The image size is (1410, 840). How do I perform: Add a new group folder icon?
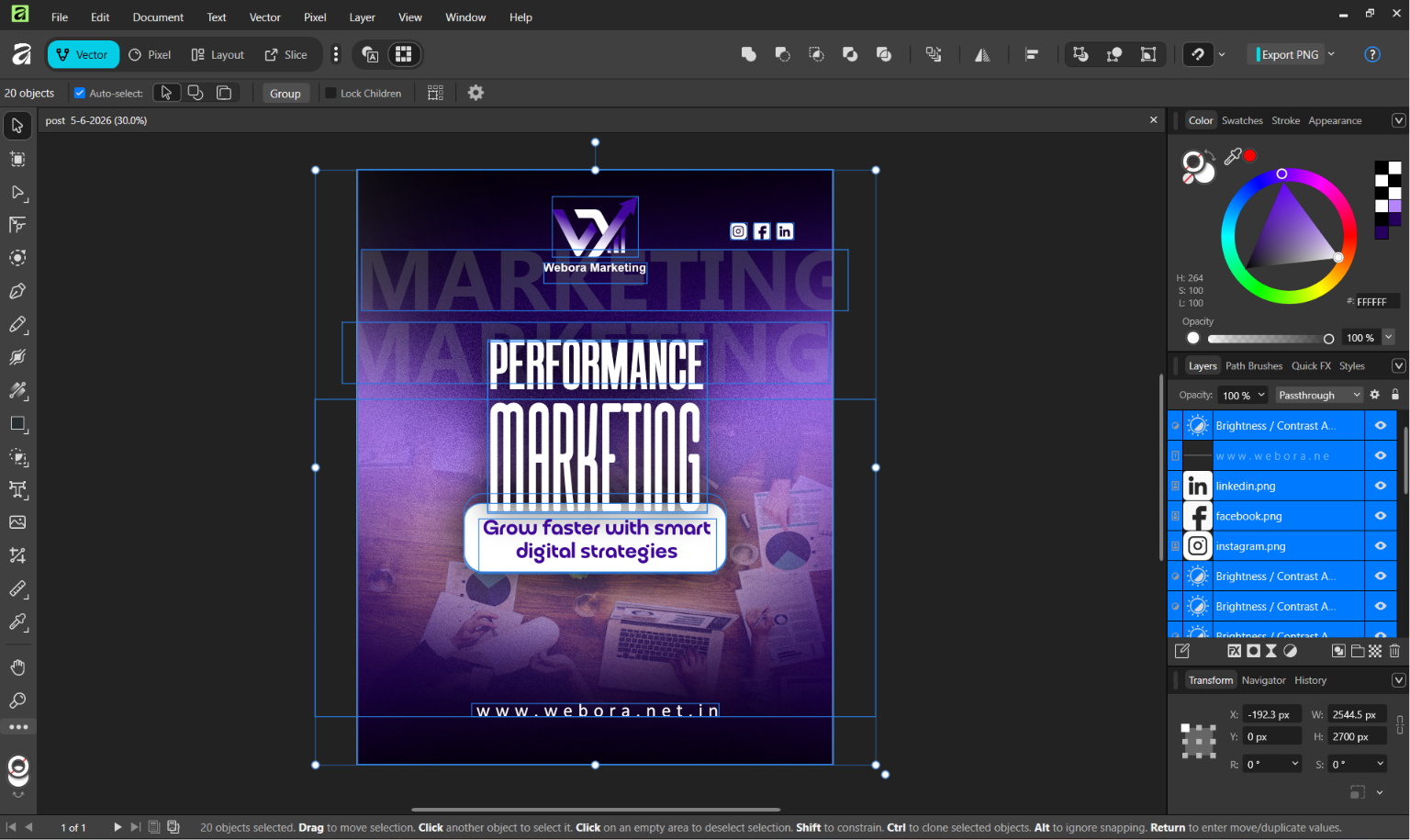[x=1358, y=651]
